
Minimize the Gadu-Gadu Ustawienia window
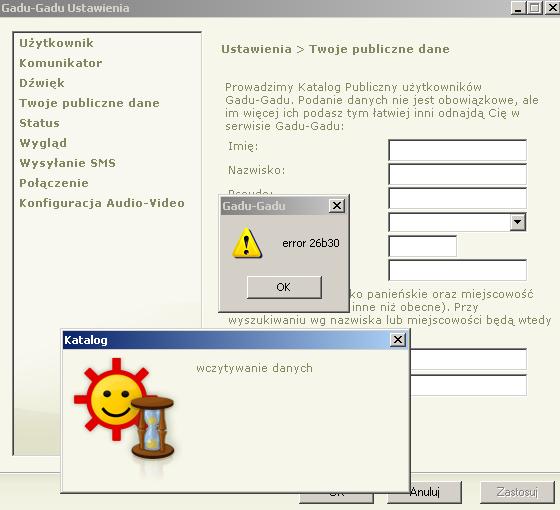point(518,8)
